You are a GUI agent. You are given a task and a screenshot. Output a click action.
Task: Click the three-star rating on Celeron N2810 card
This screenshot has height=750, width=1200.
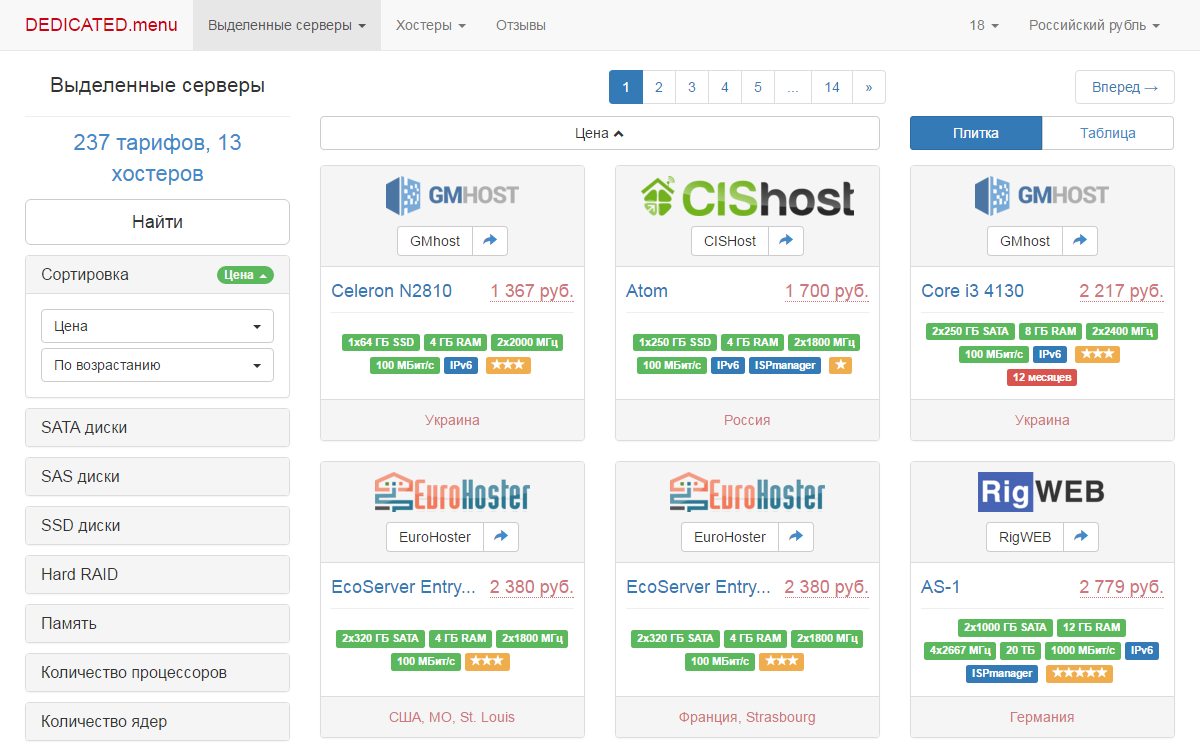point(508,365)
